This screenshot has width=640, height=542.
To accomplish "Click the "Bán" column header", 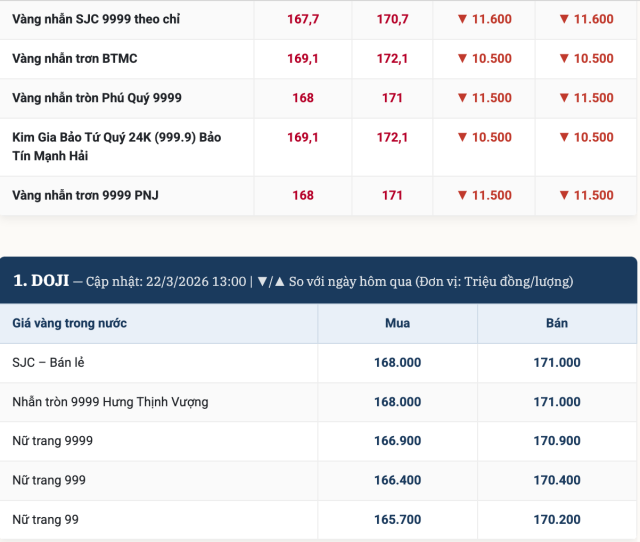I will pyautogui.click(x=557, y=323).
